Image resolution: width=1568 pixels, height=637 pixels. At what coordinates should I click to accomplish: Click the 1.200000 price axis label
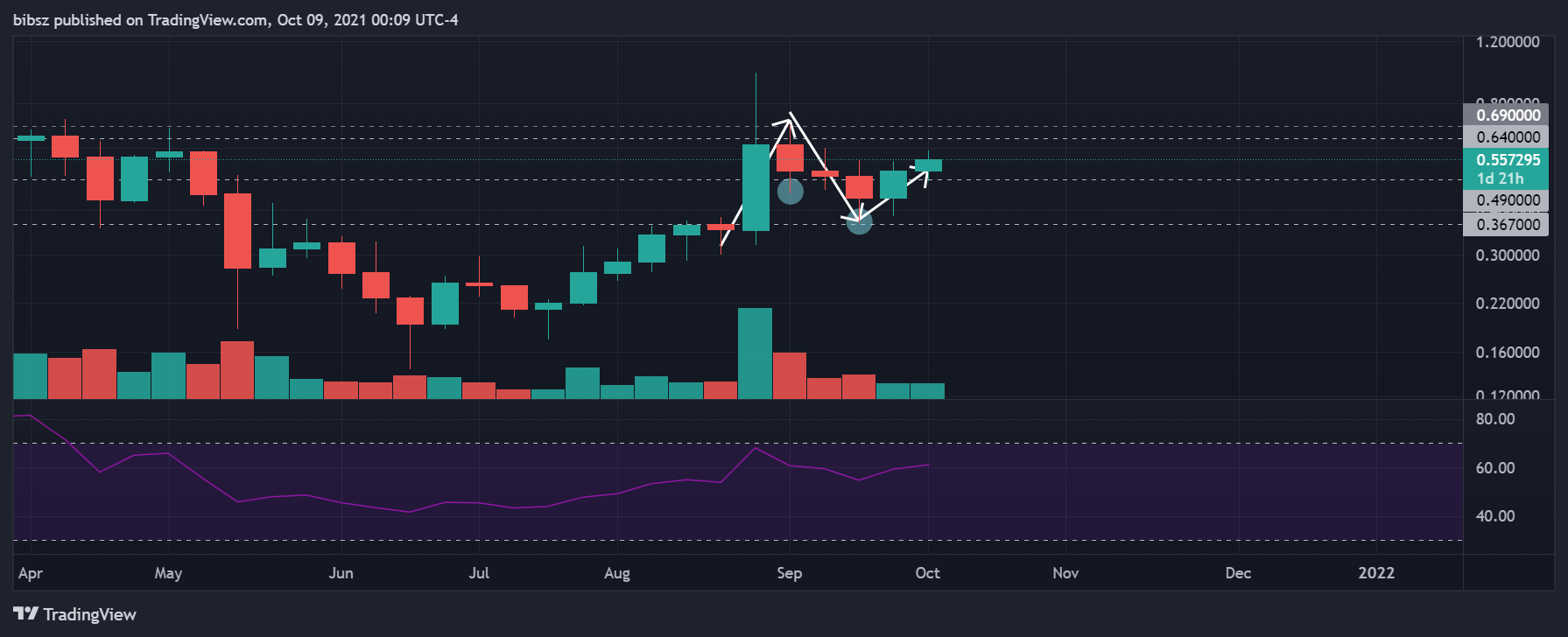(x=1508, y=42)
